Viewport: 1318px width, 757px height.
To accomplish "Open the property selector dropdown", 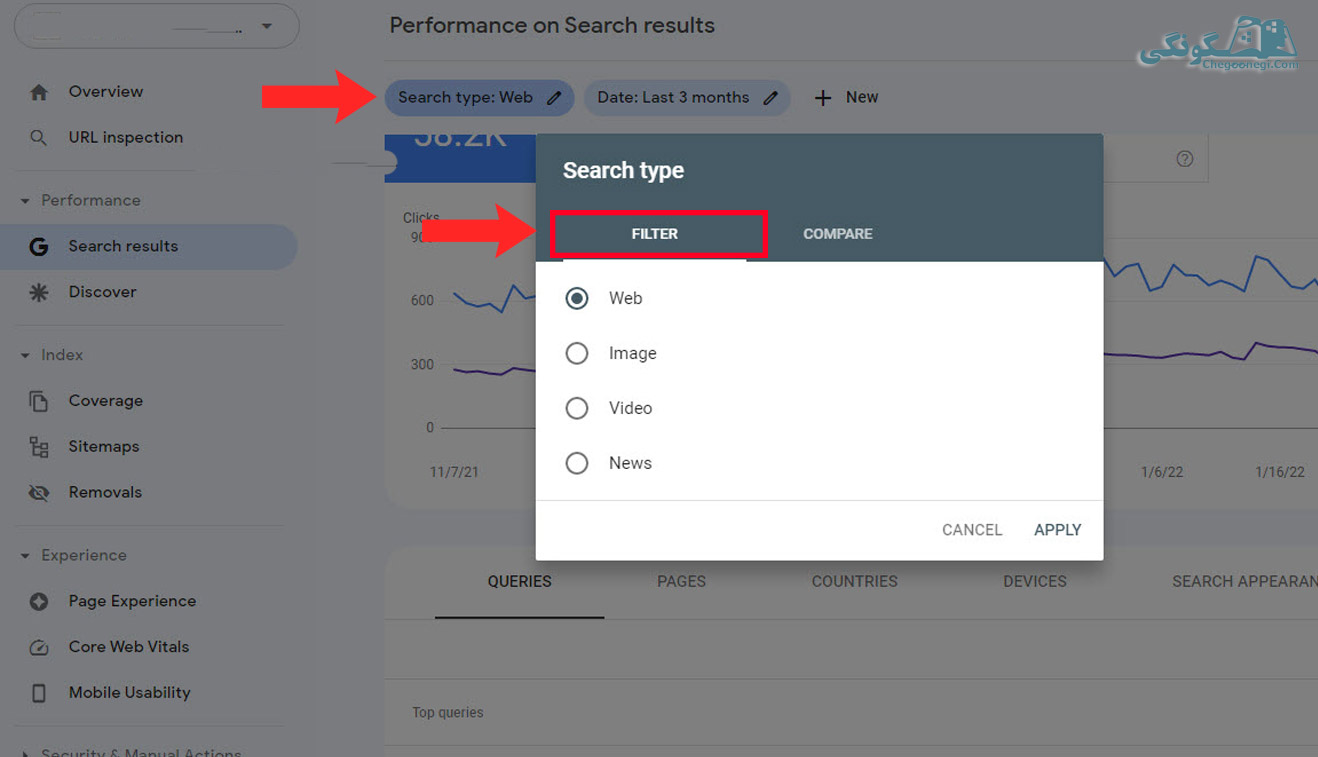I will [x=157, y=26].
